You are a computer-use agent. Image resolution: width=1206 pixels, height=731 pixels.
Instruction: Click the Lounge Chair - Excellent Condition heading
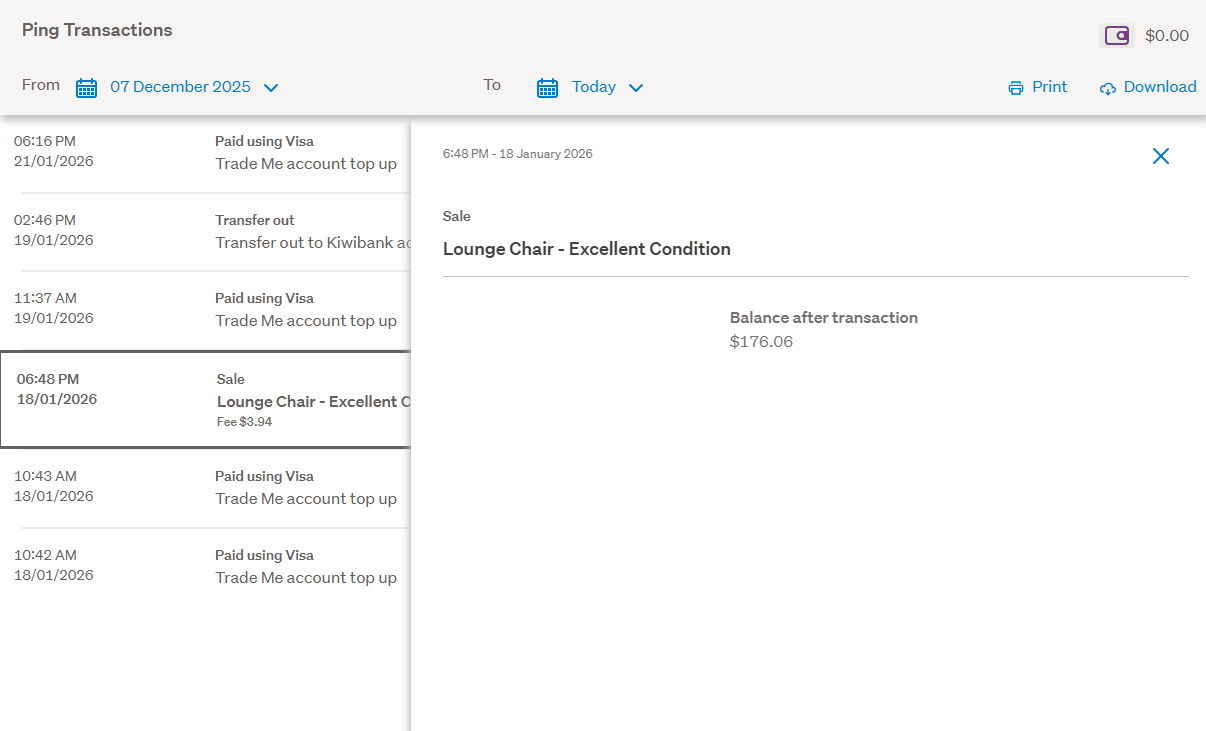(586, 249)
